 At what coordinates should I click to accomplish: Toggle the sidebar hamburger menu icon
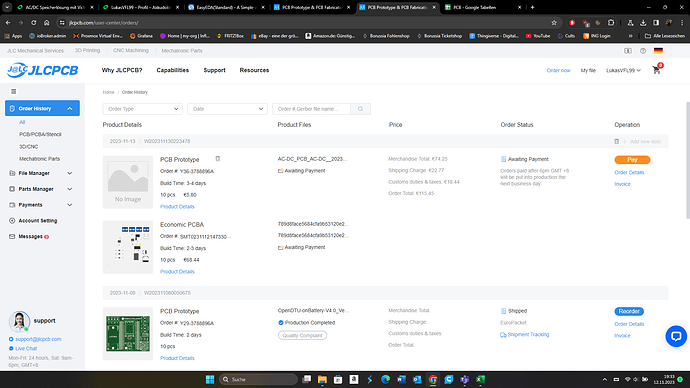14,92
